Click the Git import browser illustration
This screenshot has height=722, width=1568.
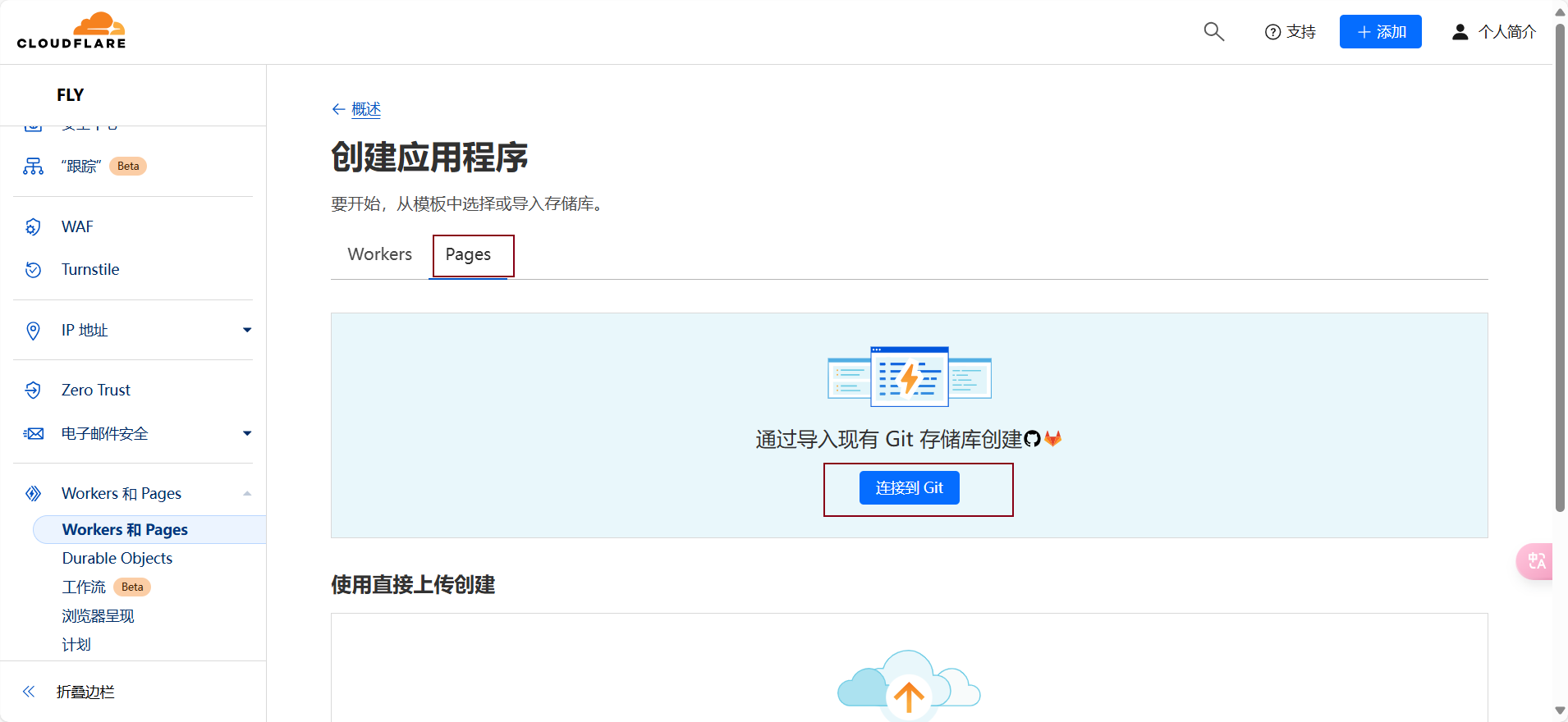[910, 377]
